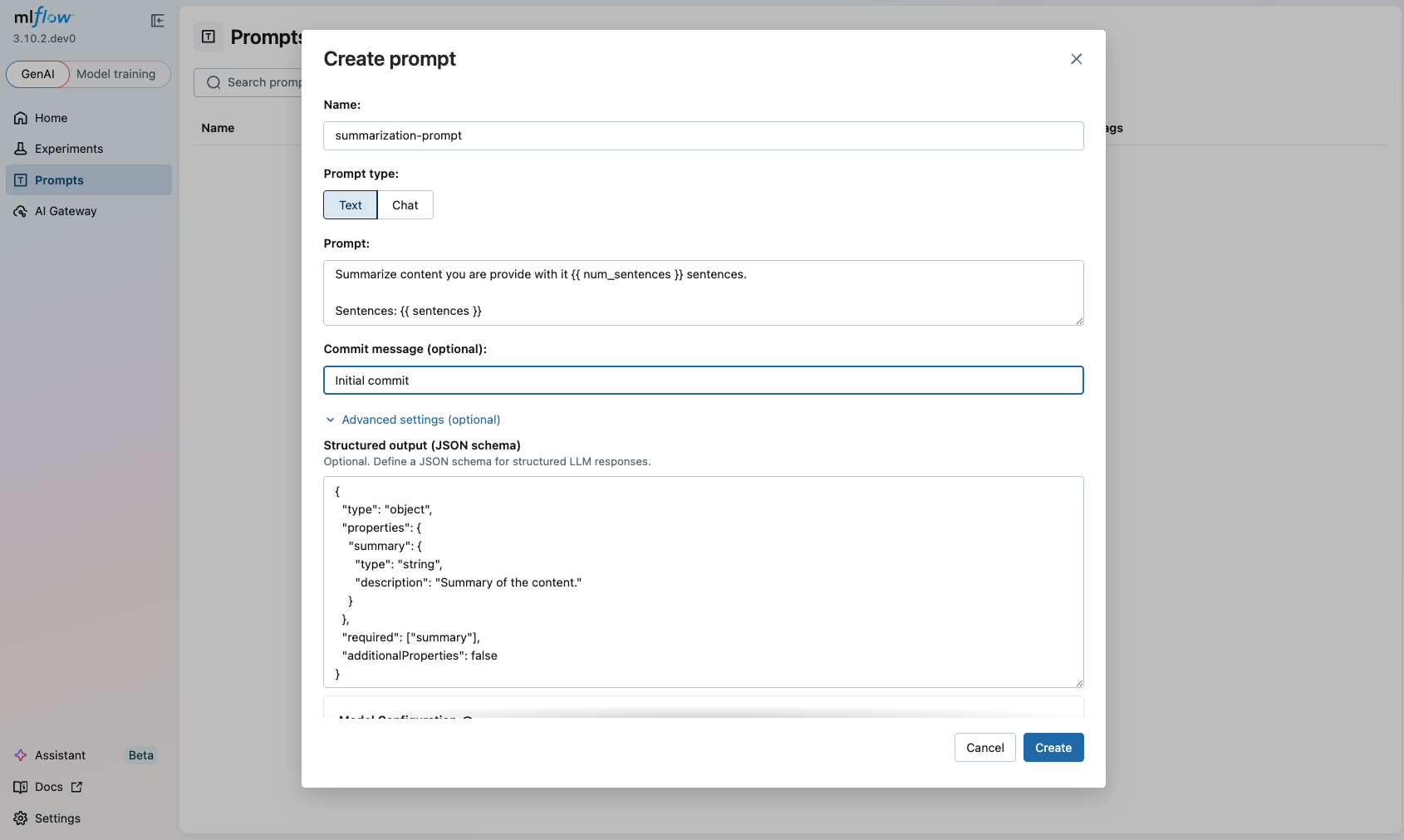Open Experiments via the flask icon
This screenshot has height=840, width=1404.
20,149
